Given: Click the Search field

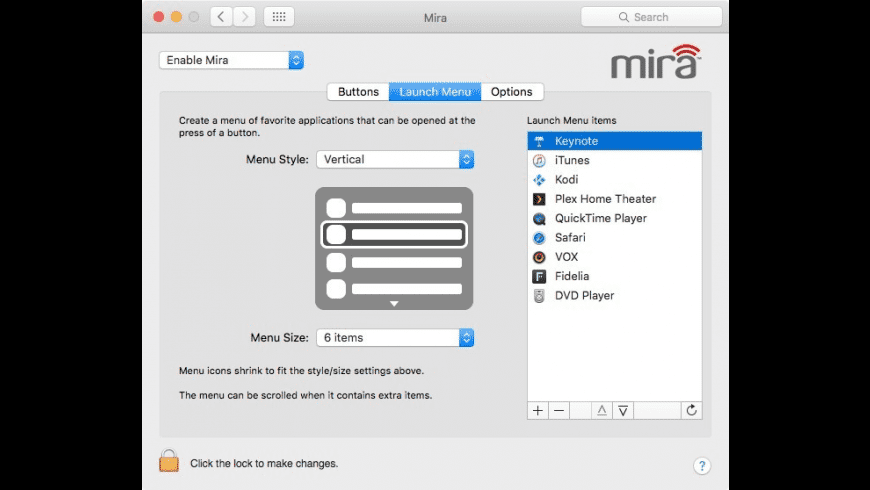Looking at the screenshot, I should pyautogui.click(x=651, y=17).
